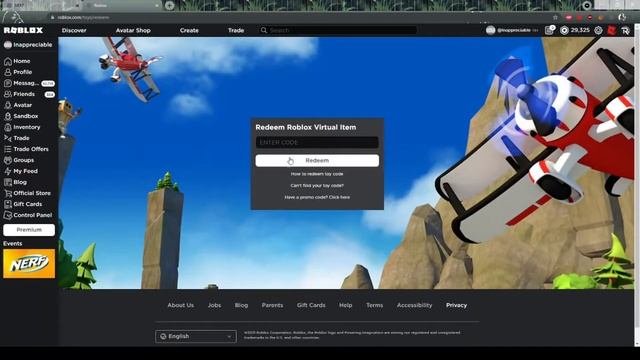Click the Premium button
640x360 pixels.
29,230
